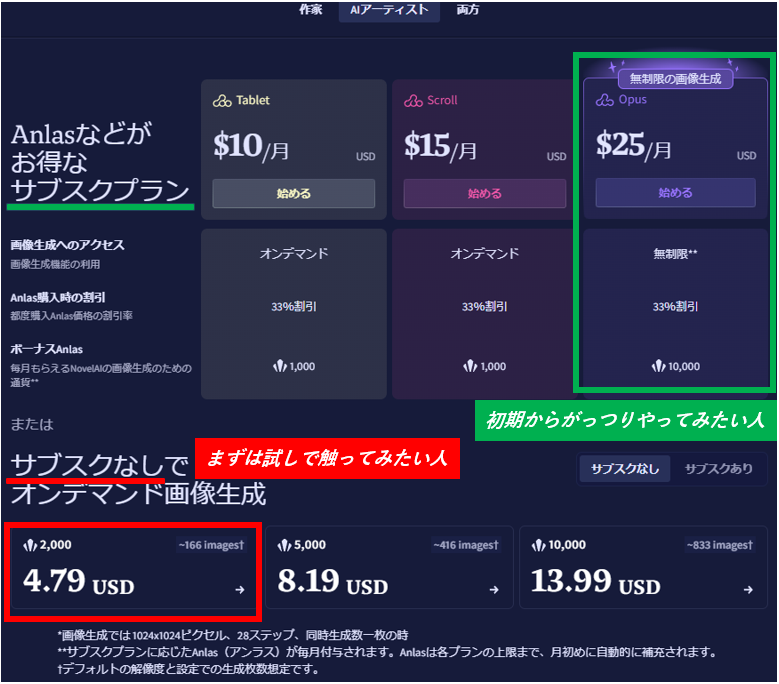Select the AIアーティスト tab

click(389, 10)
